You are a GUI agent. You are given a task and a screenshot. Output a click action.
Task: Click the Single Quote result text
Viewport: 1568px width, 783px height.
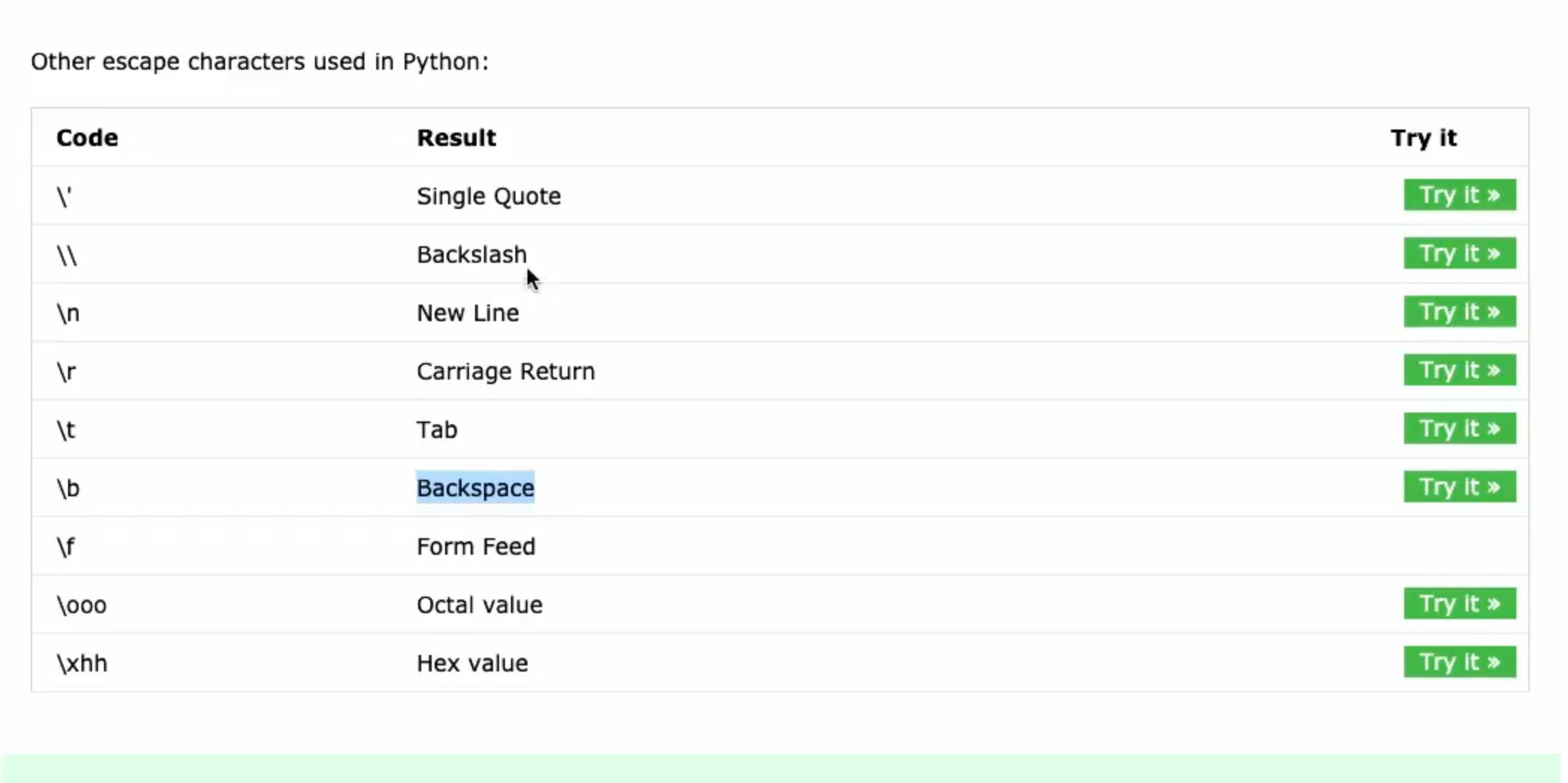[x=489, y=196]
